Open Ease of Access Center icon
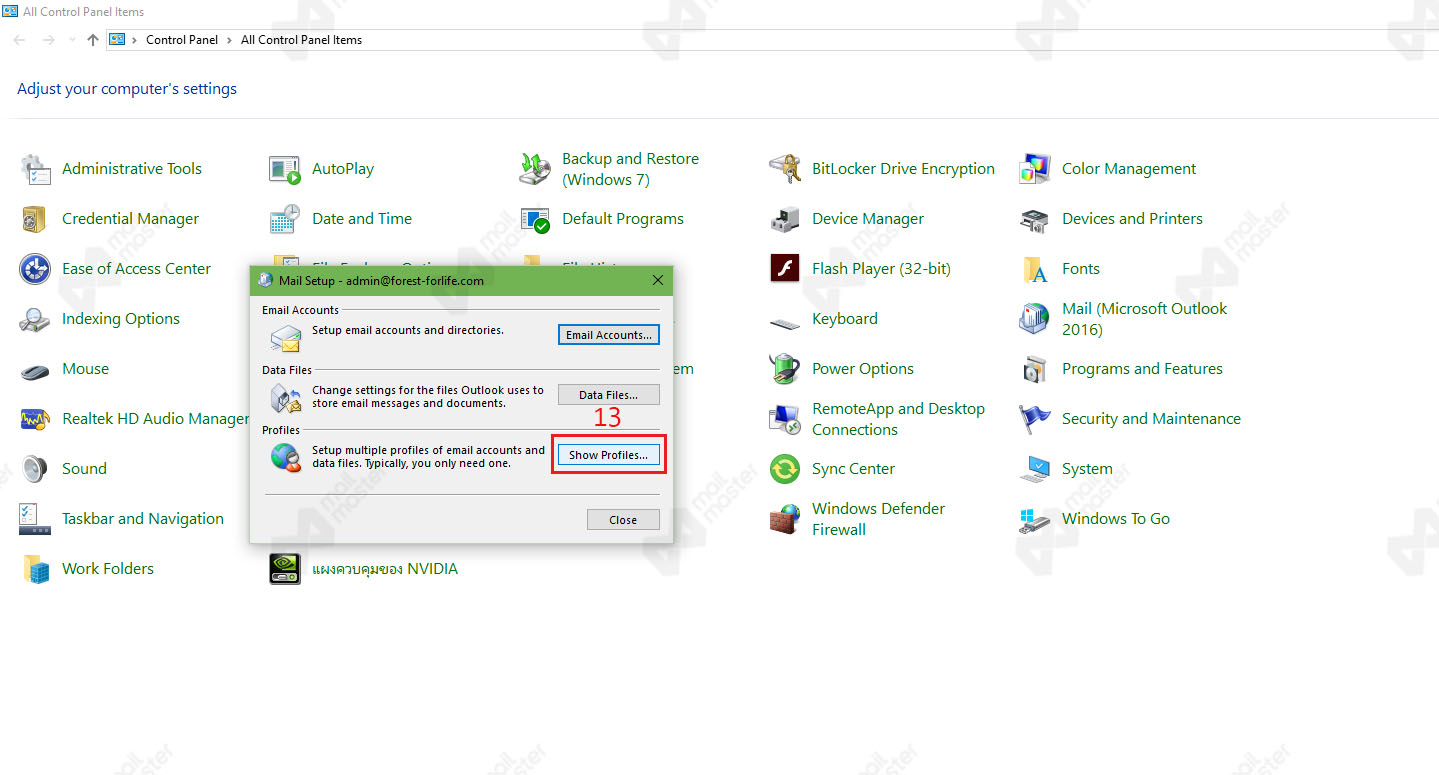Image resolution: width=1439 pixels, height=775 pixels. (36, 269)
